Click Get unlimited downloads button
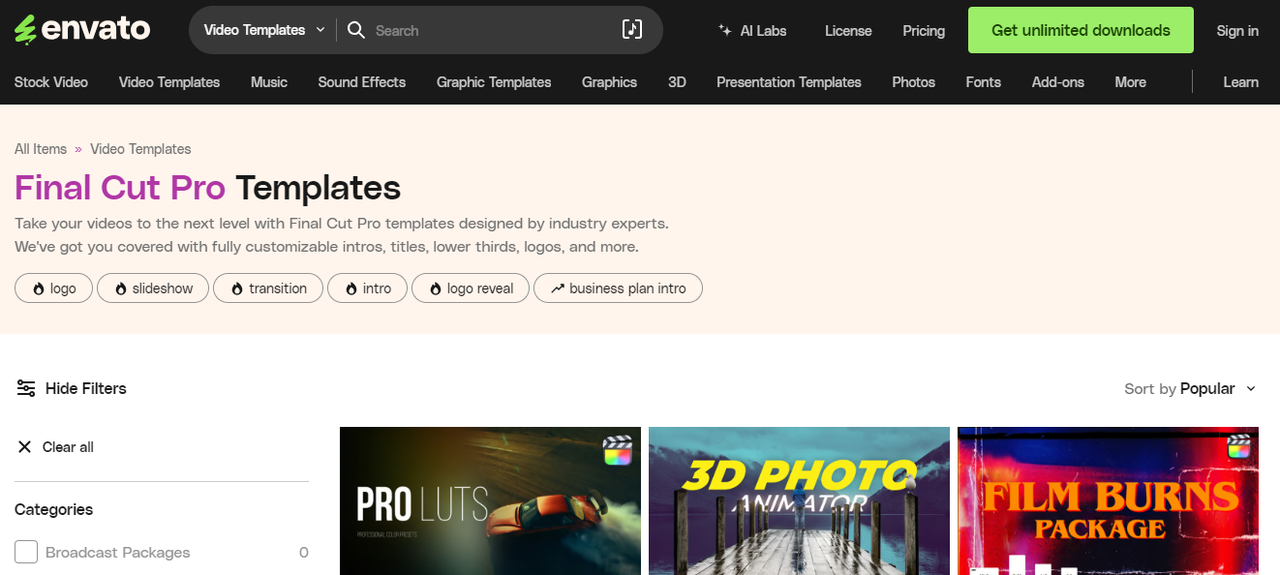 (x=1081, y=30)
